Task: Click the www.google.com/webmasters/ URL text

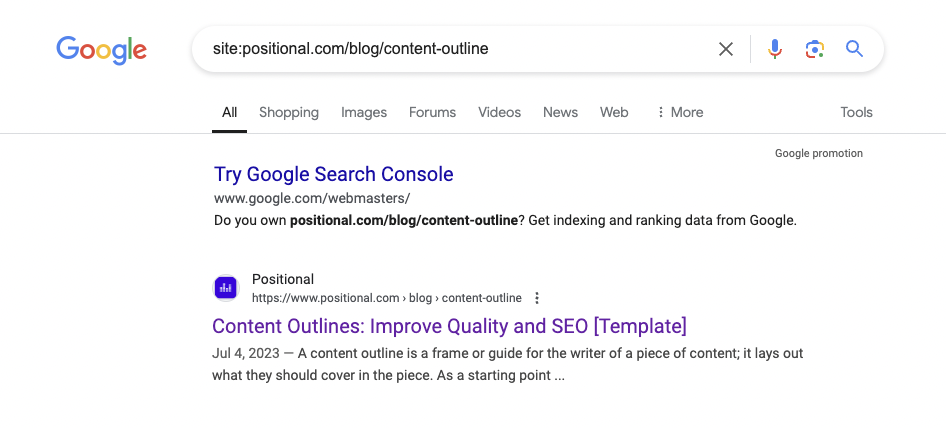Action: click(x=312, y=198)
